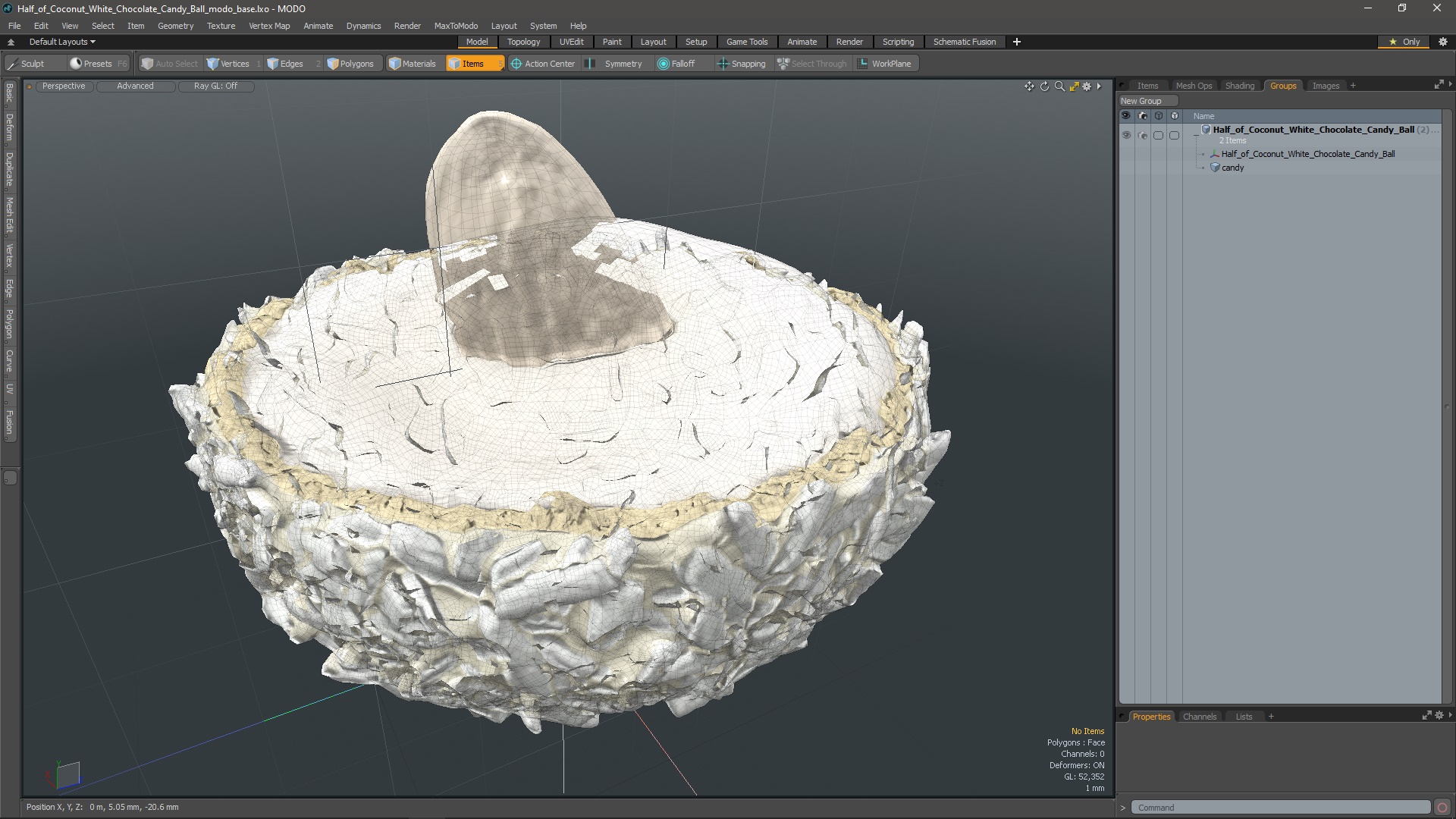The image size is (1456, 819).
Task: Click the viewport zoom magnifier icon
Action: coord(1059,86)
